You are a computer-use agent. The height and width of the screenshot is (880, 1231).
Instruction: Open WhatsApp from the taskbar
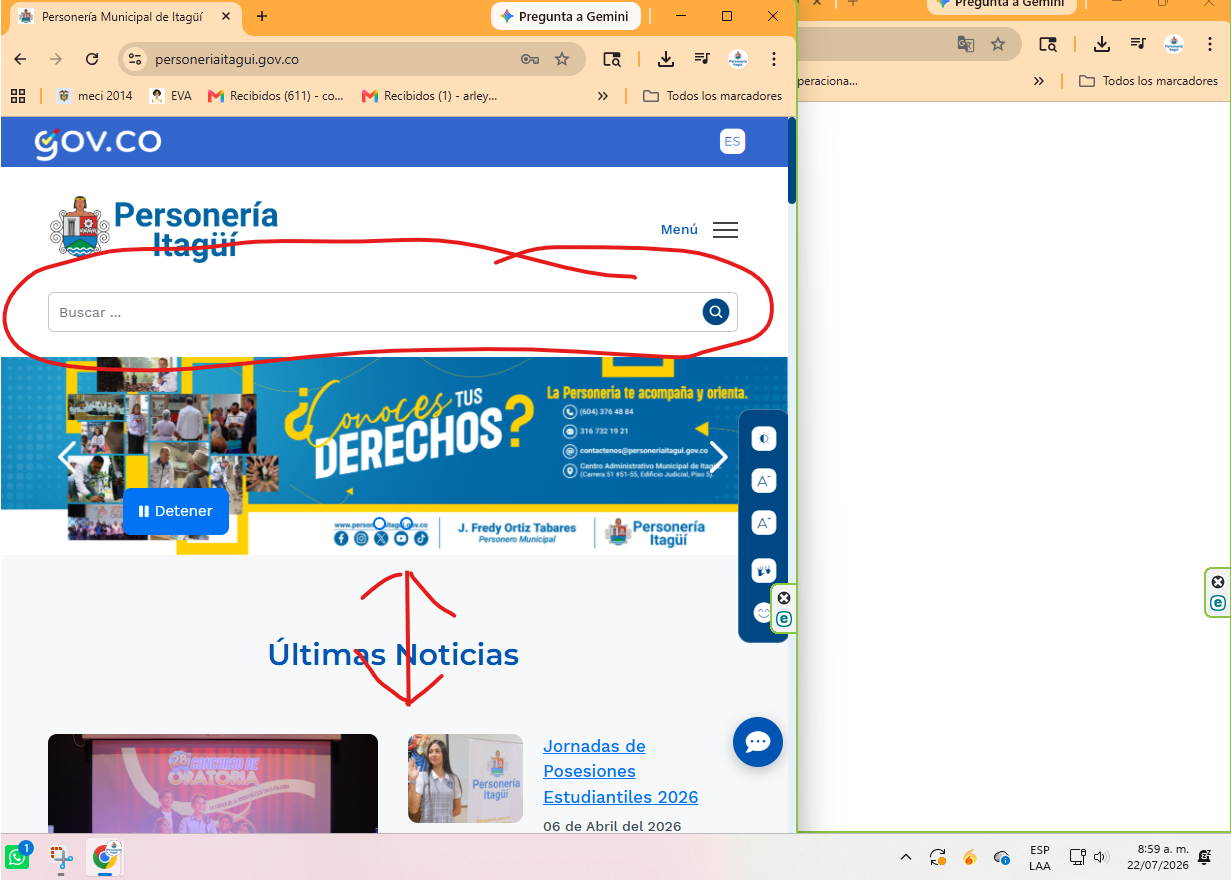18,857
